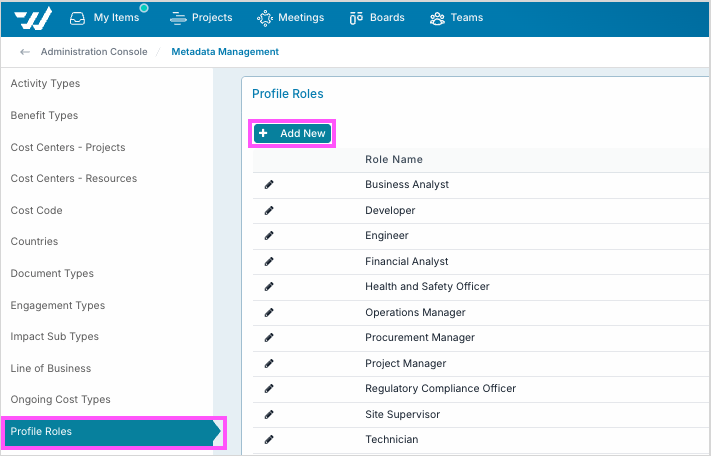Edit the Business Analyst role pencil icon
Viewport: 711px width, 456px height.
click(x=269, y=185)
